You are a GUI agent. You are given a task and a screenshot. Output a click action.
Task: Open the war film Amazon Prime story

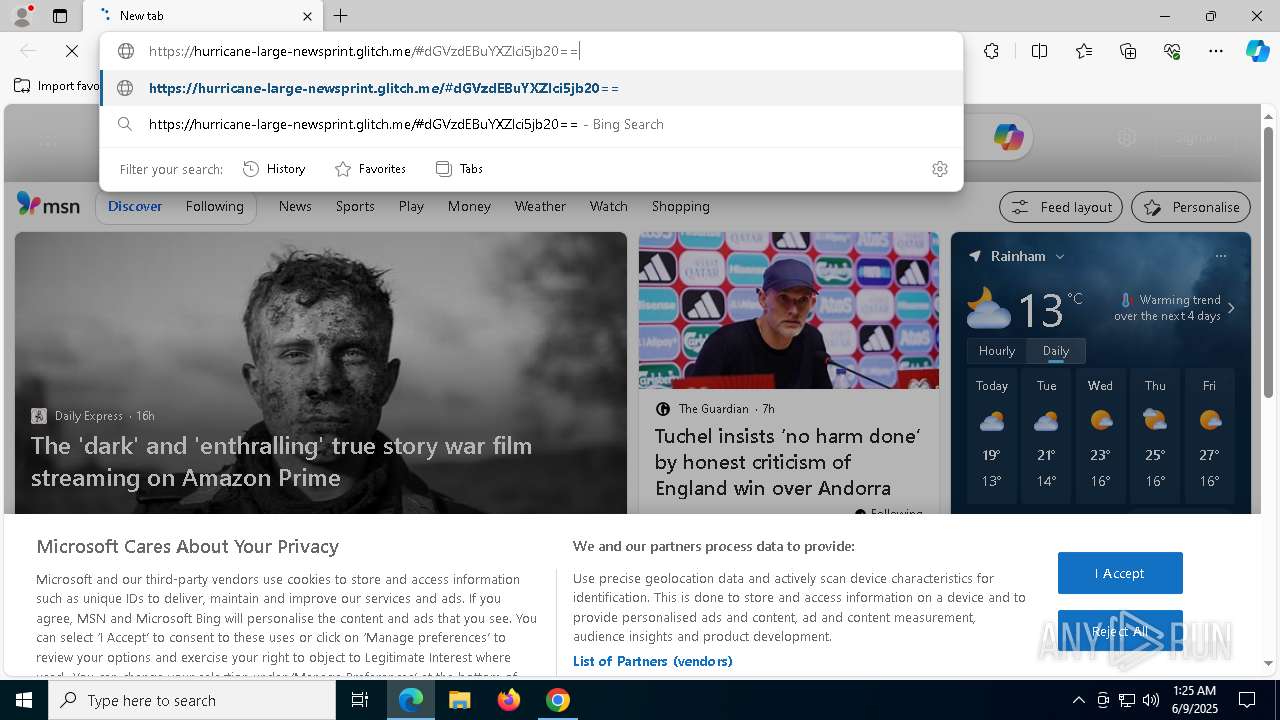tap(281, 461)
